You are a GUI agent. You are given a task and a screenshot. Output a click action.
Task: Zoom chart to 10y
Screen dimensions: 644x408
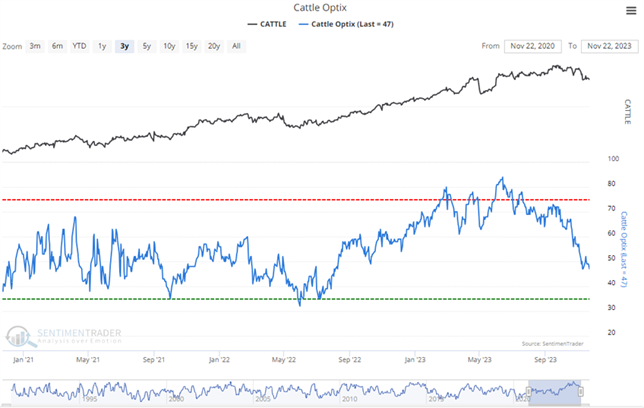coord(169,46)
